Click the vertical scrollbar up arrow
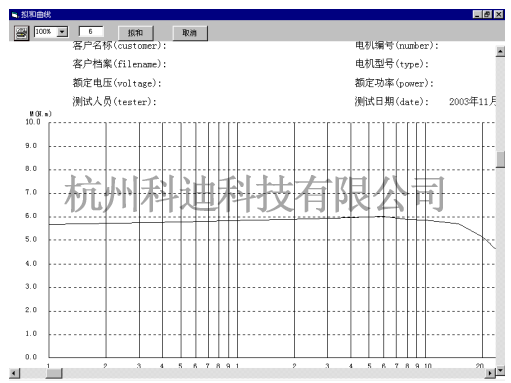Viewport: 511px width, 383px height. 500,52
